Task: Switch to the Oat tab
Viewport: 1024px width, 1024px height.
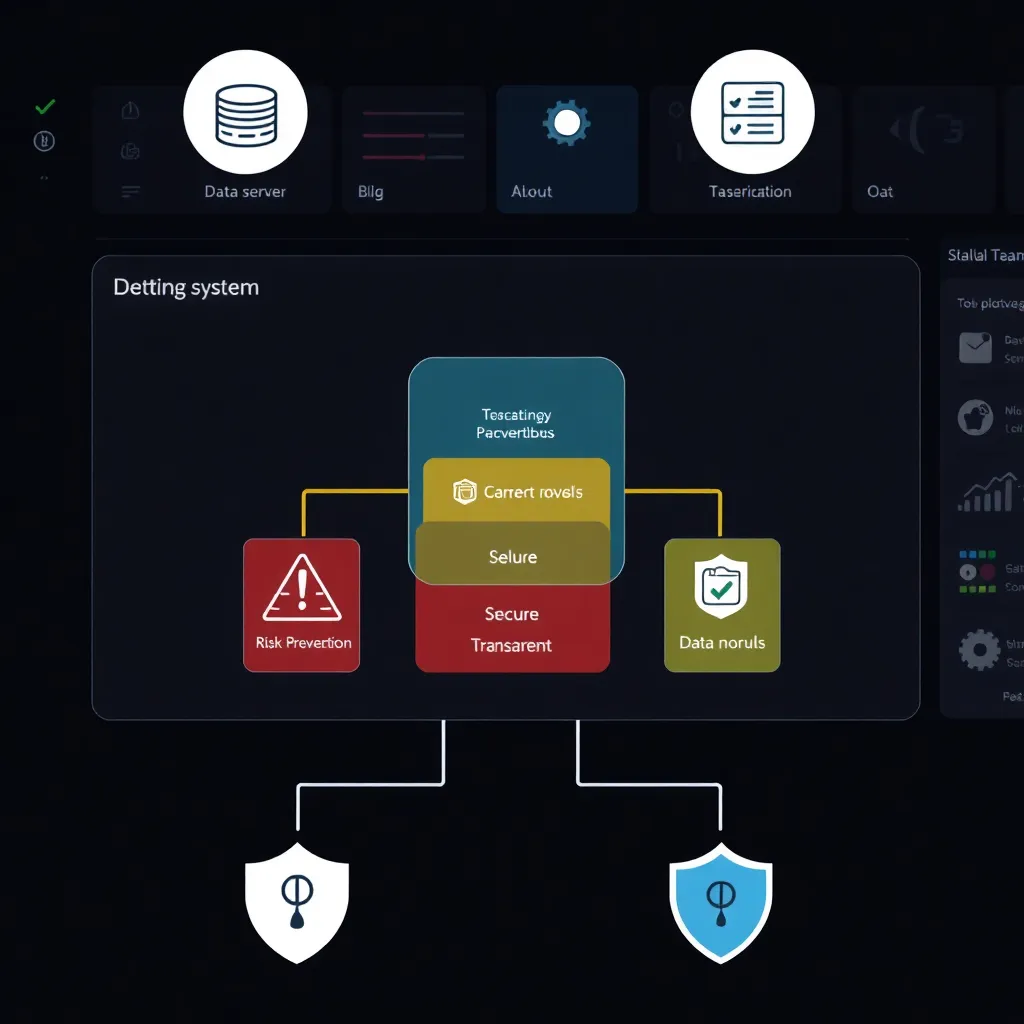Action: coord(920,149)
